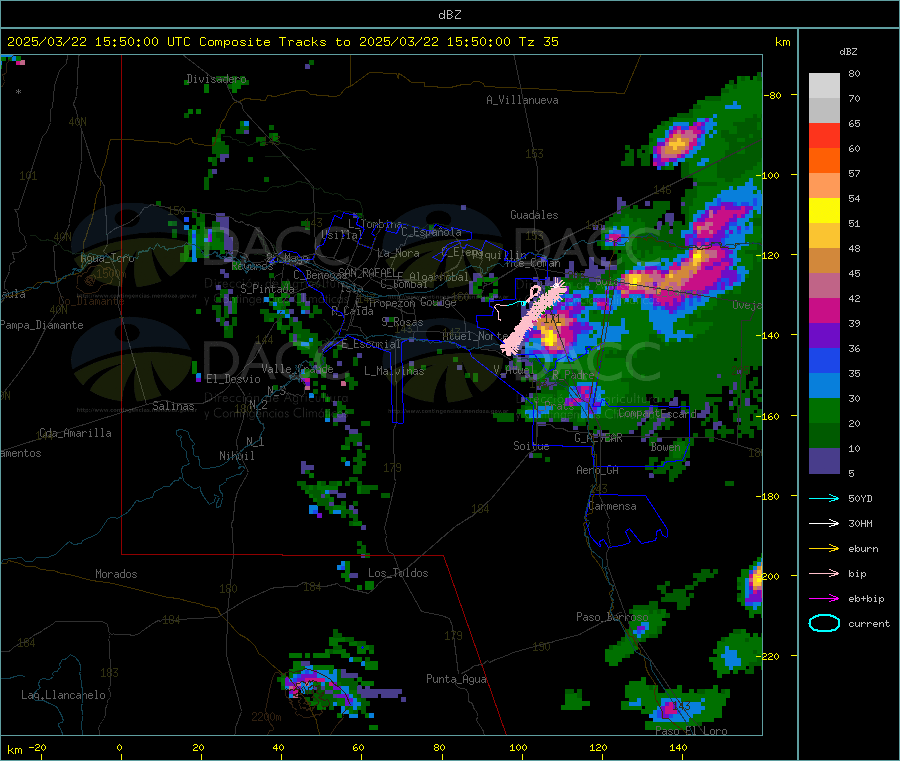Click the Morados map label
This screenshot has height=761, width=900.
[116, 574]
